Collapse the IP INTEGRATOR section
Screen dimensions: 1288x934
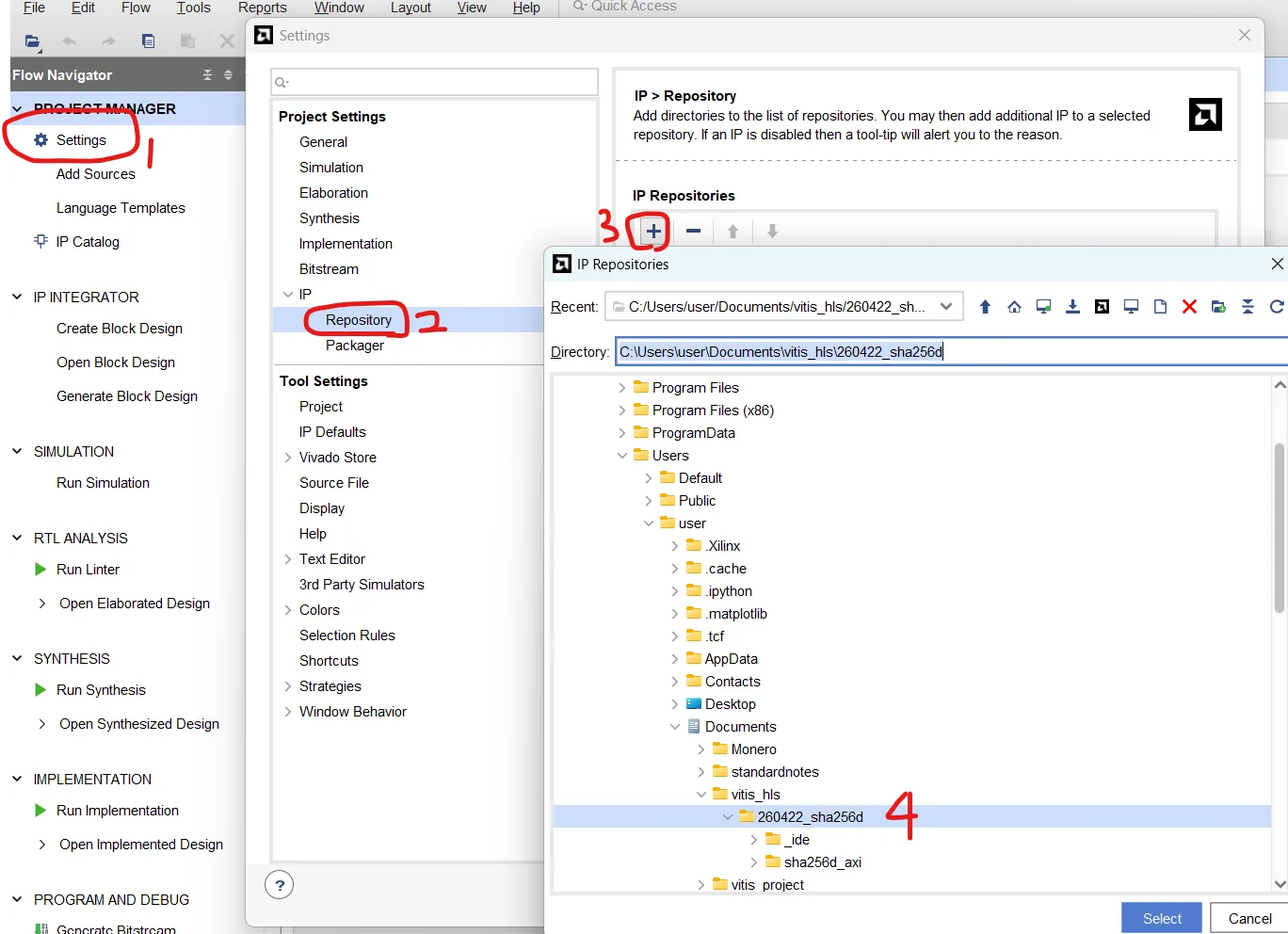click(17, 297)
